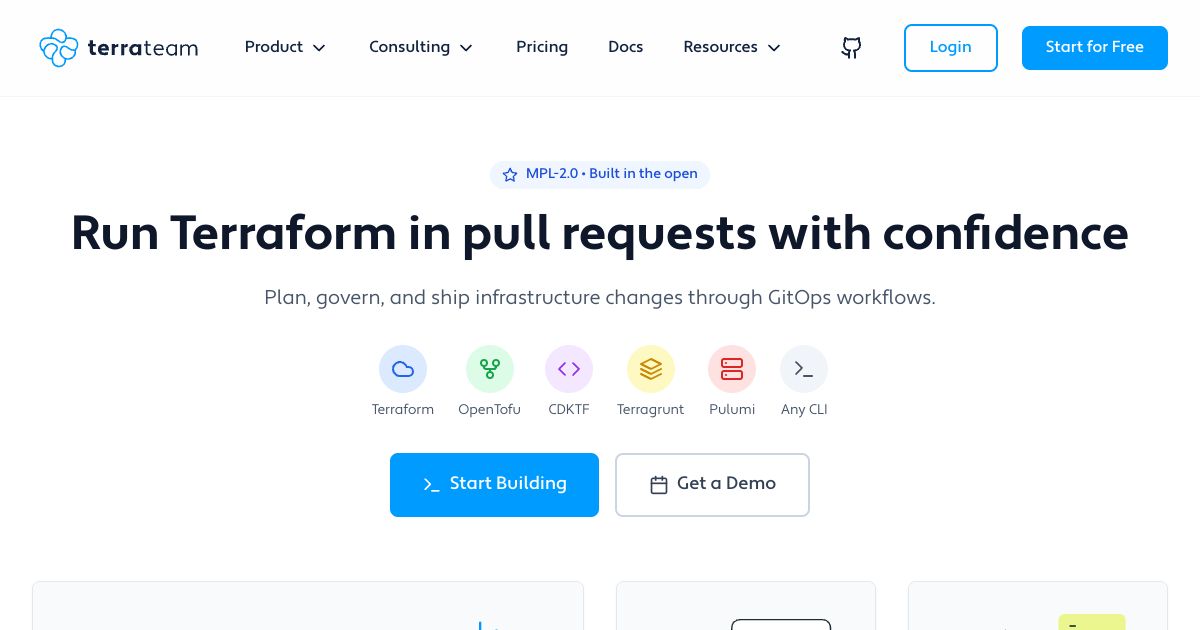Viewport: 1200px width, 630px height.
Task: Click the subheading about GitOps workflows
Action: [600, 297]
